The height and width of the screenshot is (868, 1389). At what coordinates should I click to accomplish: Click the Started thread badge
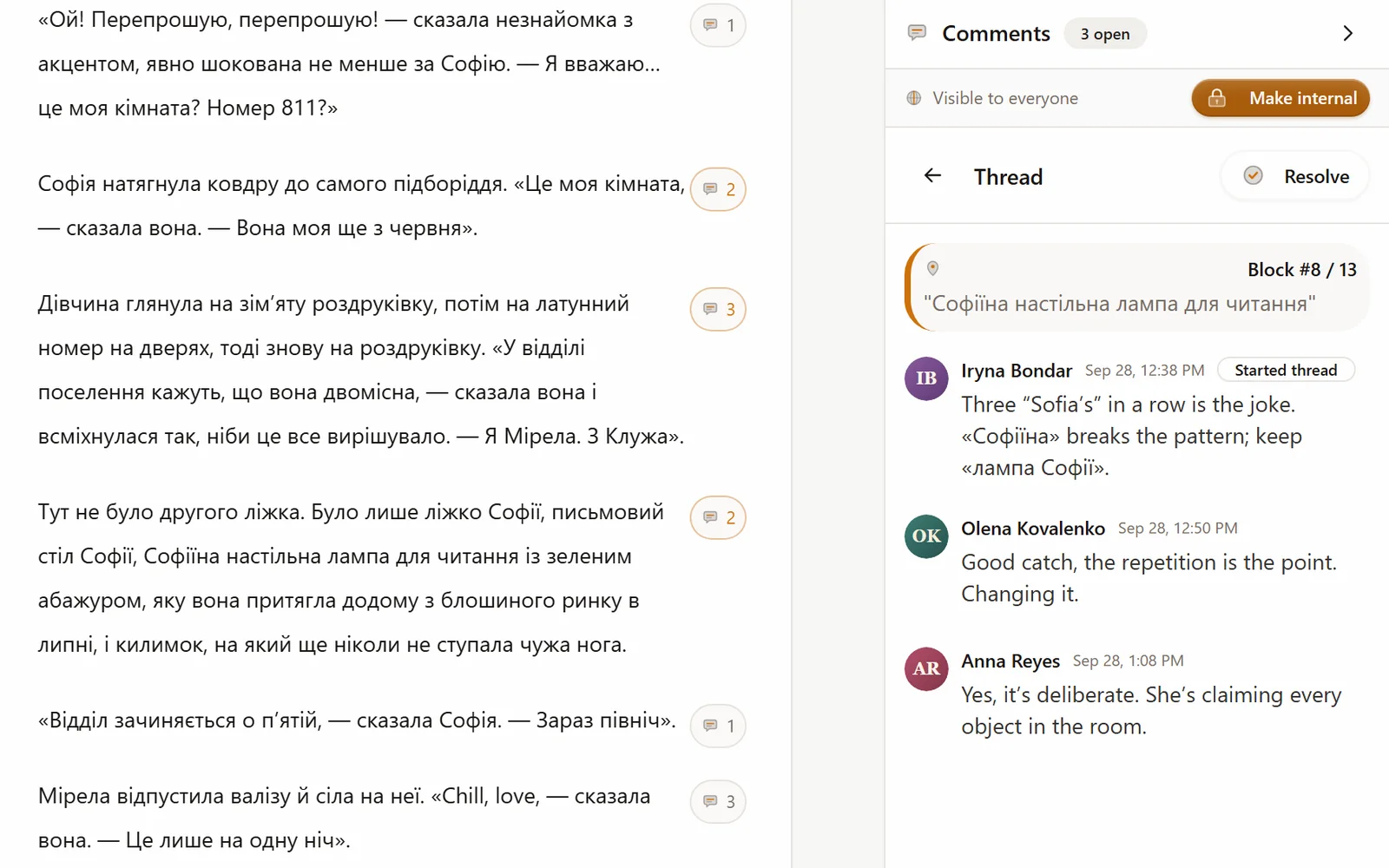[x=1286, y=371]
